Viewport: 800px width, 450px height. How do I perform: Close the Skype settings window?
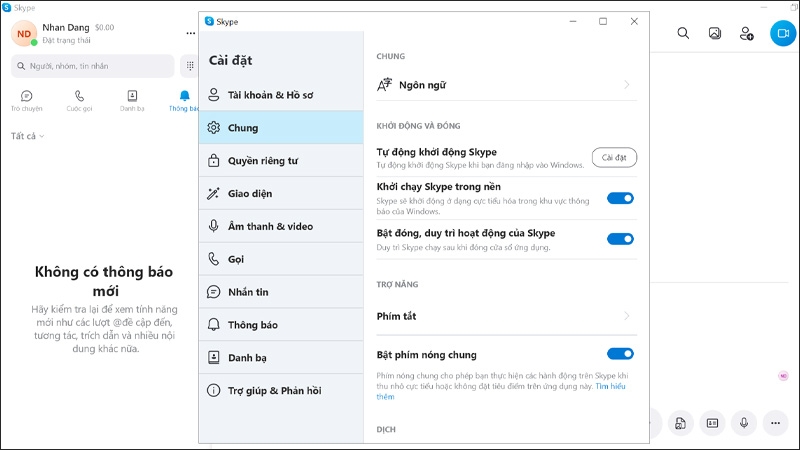[x=634, y=21]
